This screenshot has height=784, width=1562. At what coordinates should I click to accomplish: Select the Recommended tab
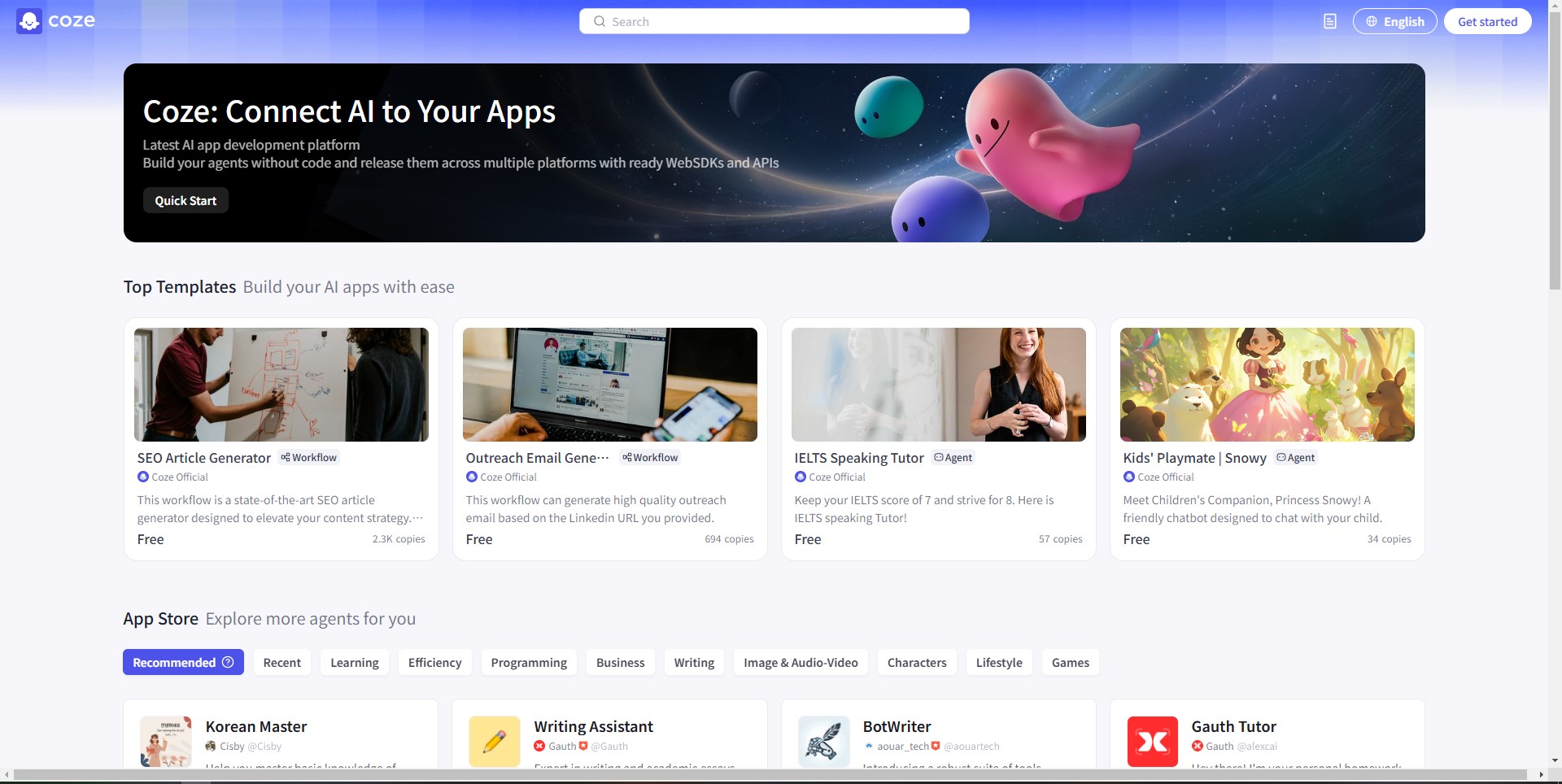(183, 662)
